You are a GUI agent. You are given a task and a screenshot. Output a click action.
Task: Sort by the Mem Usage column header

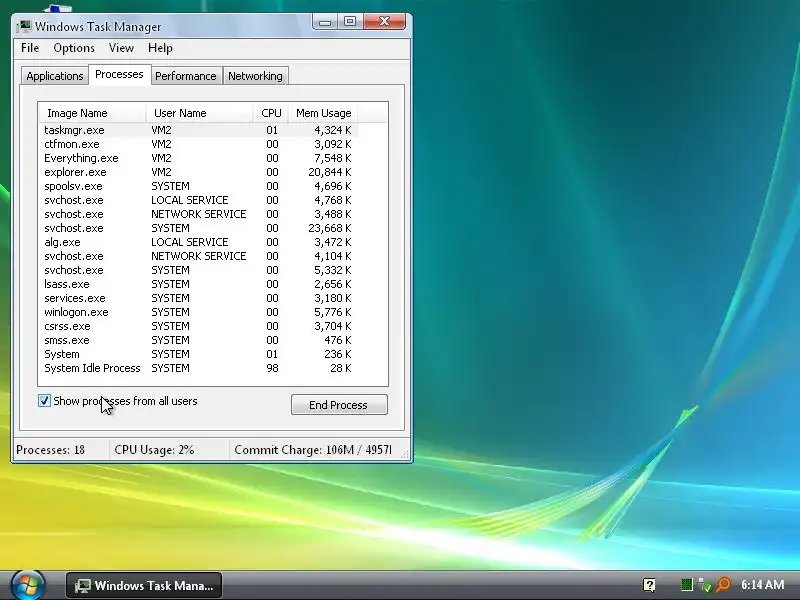pyautogui.click(x=323, y=113)
